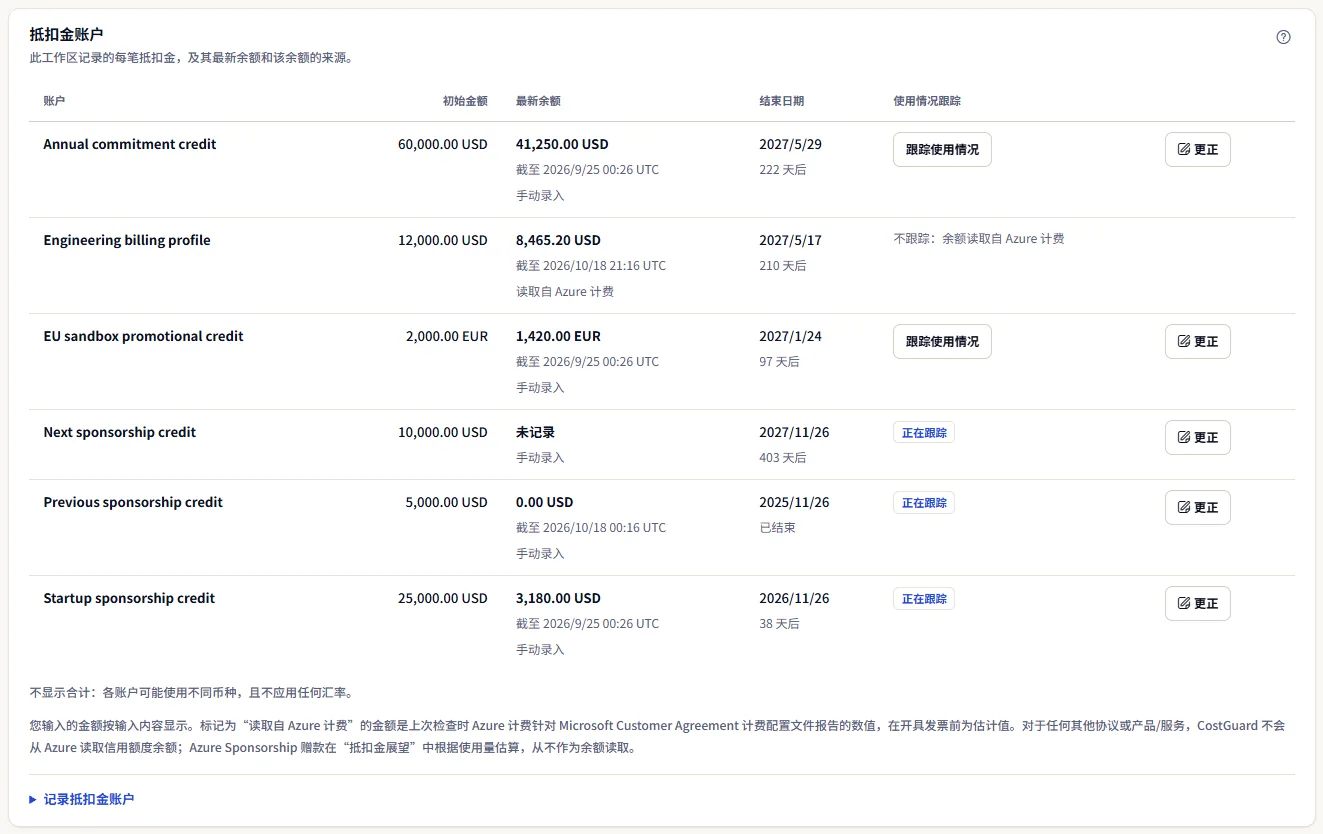Click the 抵扣金账户 panel title
Screen dimensions: 1323x834
[67, 34]
